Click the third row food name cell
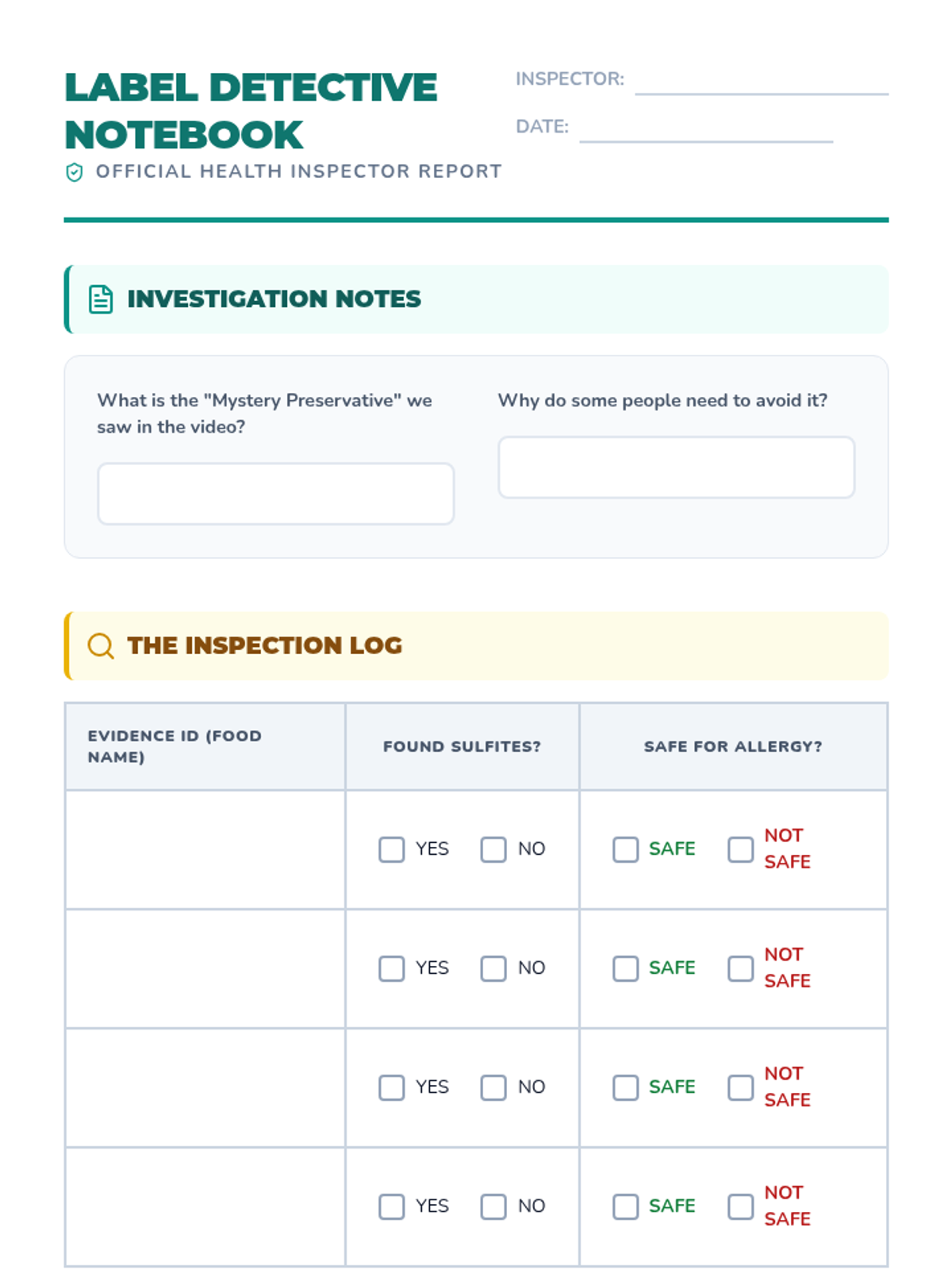 click(x=205, y=1087)
